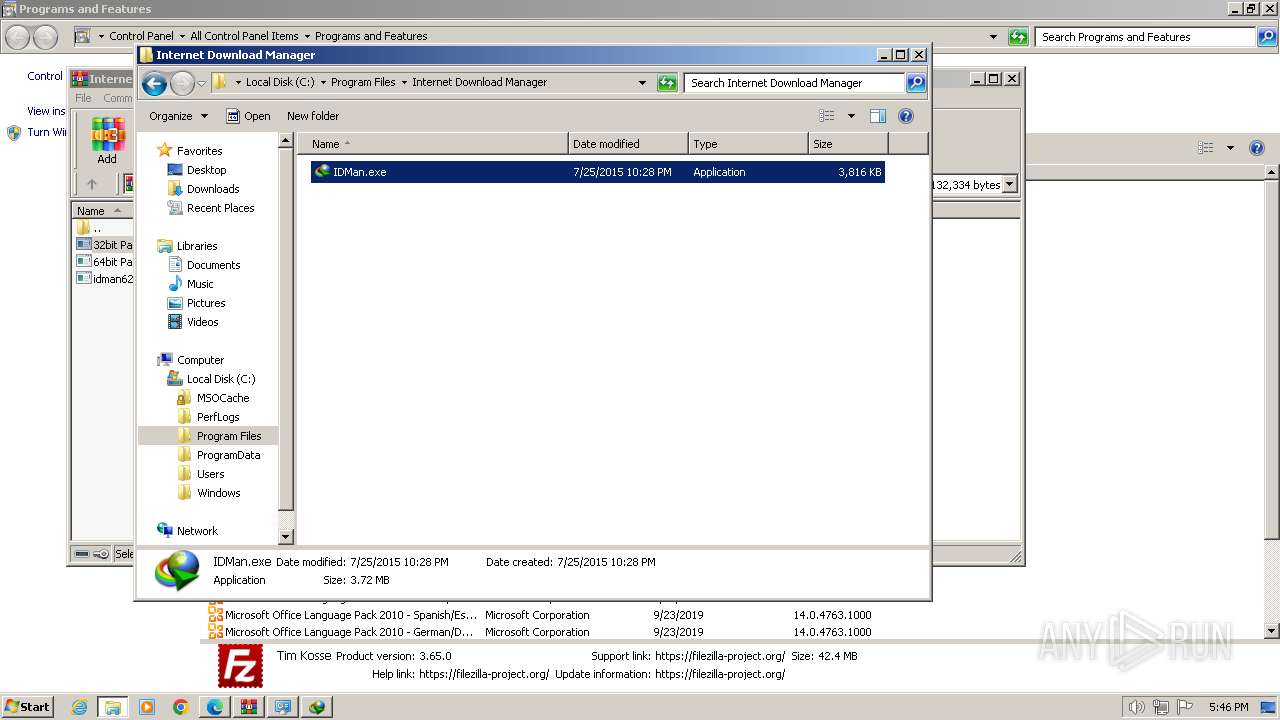The height and width of the screenshot is (720, 1280).
Task: Open WinRAR File menu
Action: pos(83,98)
